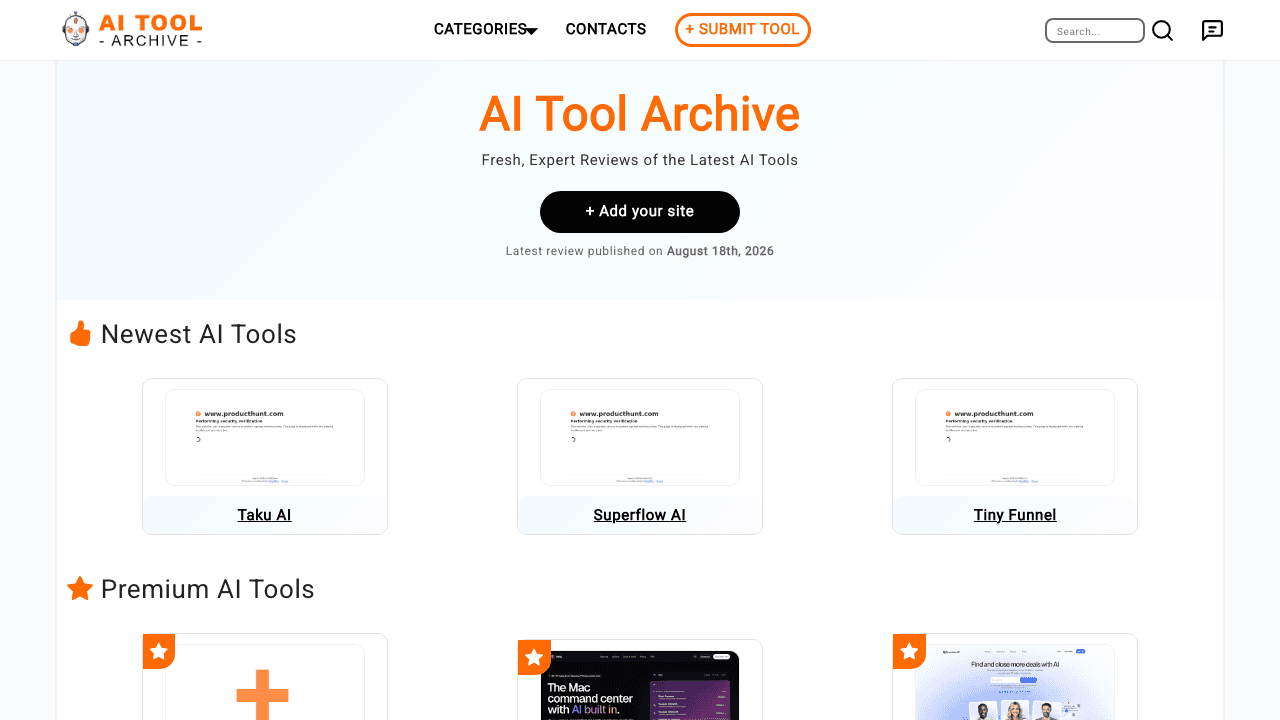
Task: Open the Mac command center premium thumbnail
Action: (x=640, y=685)
